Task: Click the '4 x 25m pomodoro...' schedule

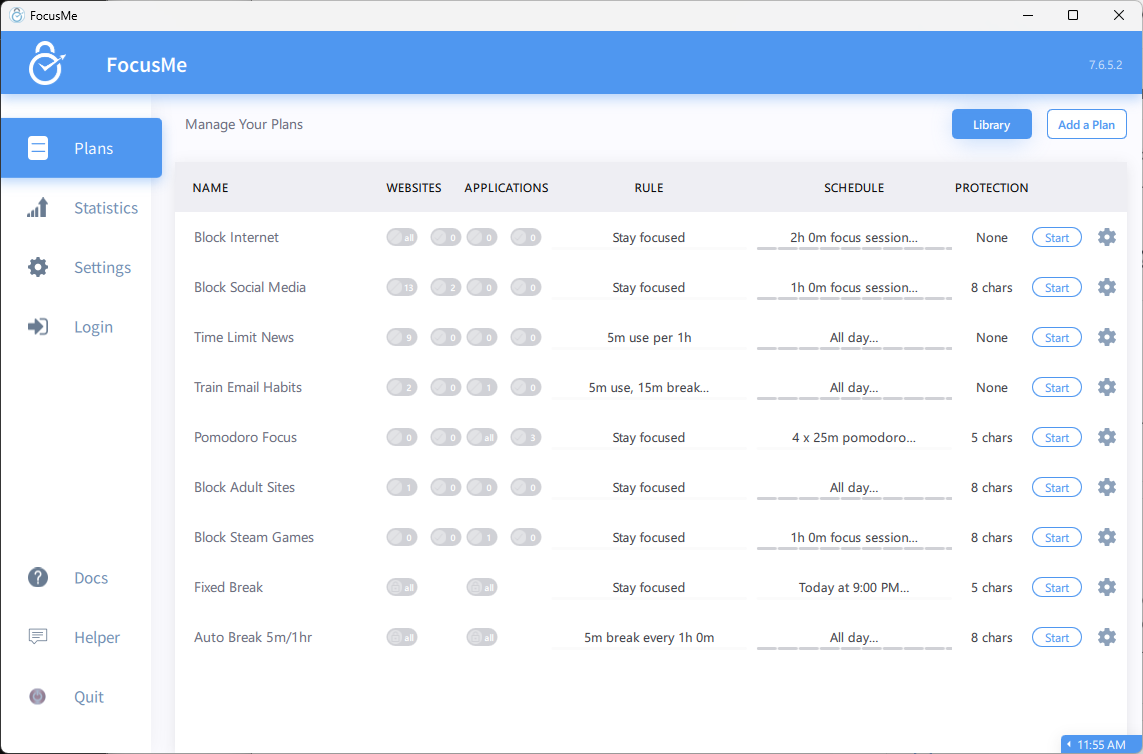Action: pyautogui.click(x=854, y=437)
